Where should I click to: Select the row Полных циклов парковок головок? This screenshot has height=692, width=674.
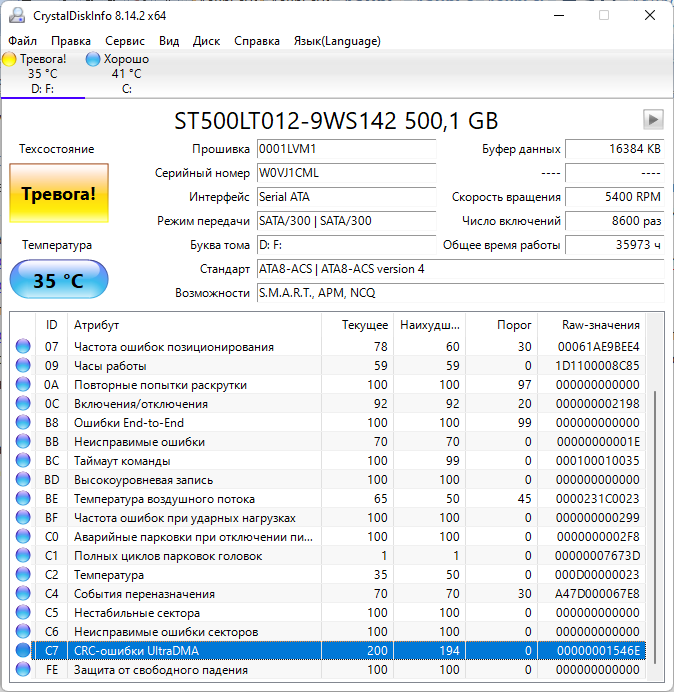click(329, 555)
